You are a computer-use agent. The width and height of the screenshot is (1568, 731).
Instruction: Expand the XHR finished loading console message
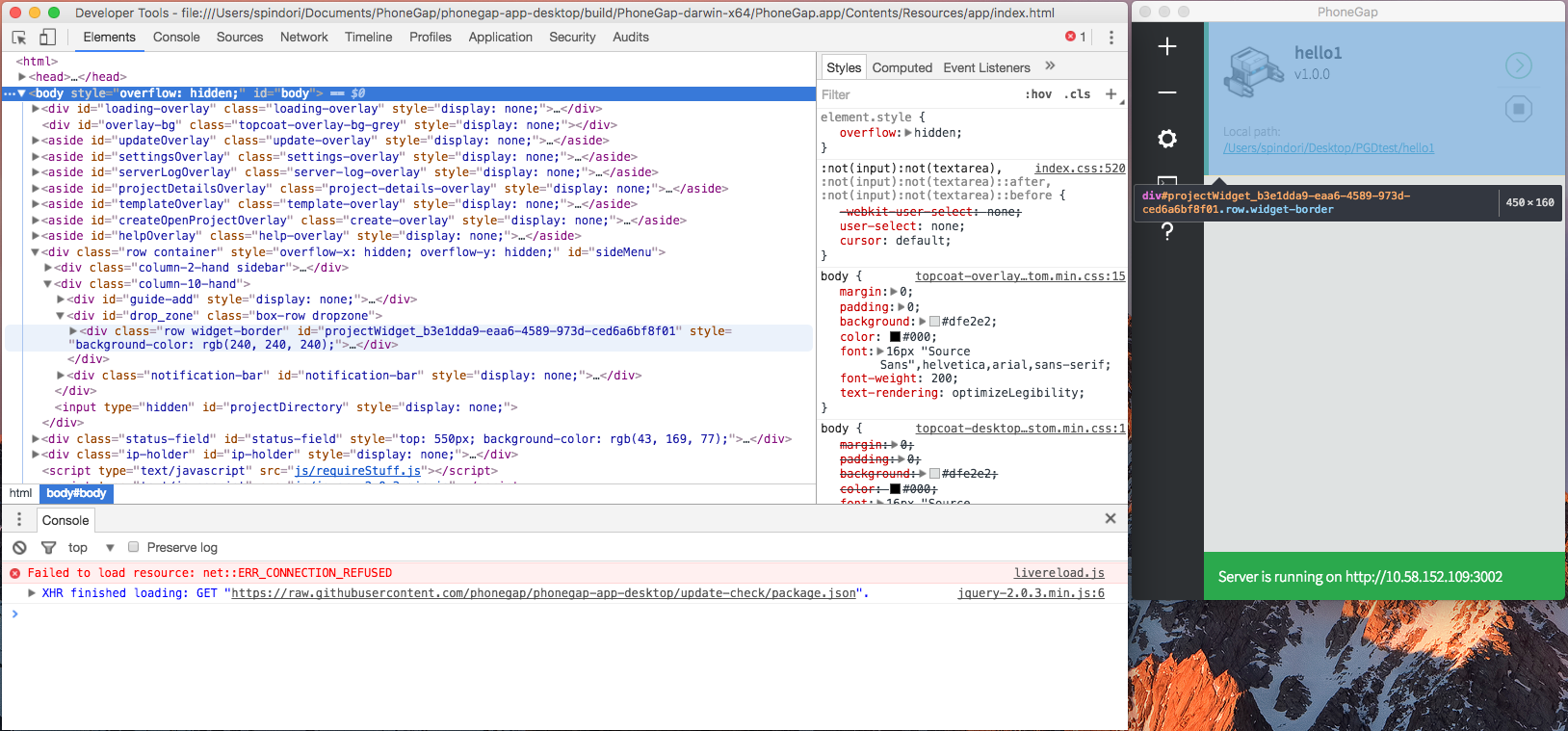coord(32,593)
